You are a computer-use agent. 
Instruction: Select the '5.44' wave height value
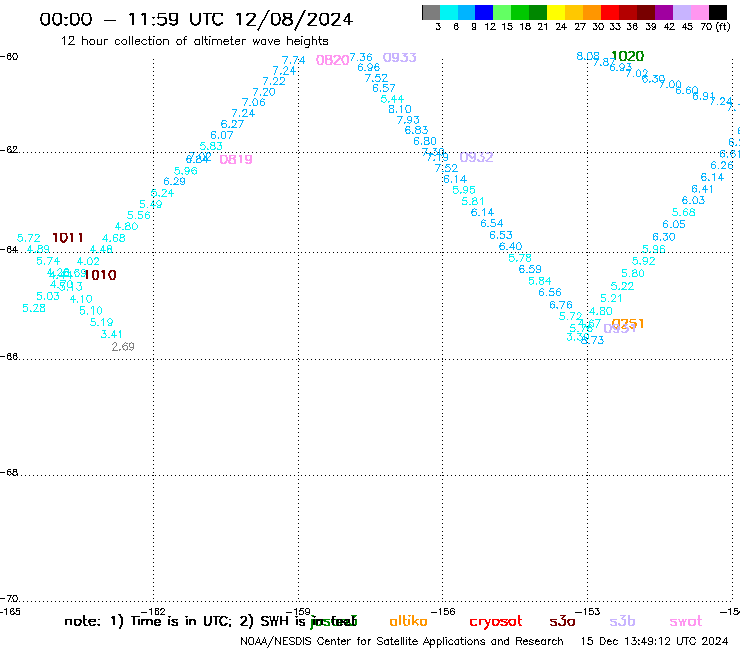tap(392, 99)
